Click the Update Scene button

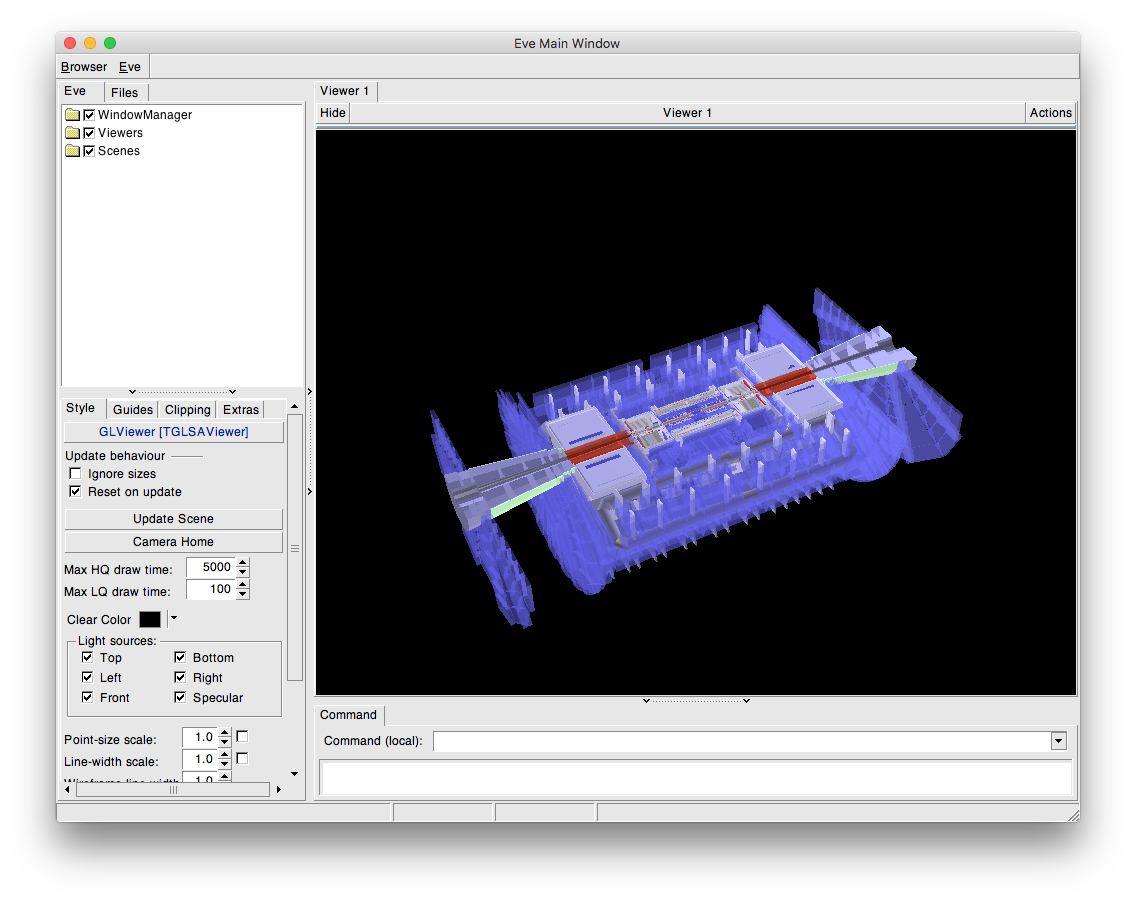[173, 519]
